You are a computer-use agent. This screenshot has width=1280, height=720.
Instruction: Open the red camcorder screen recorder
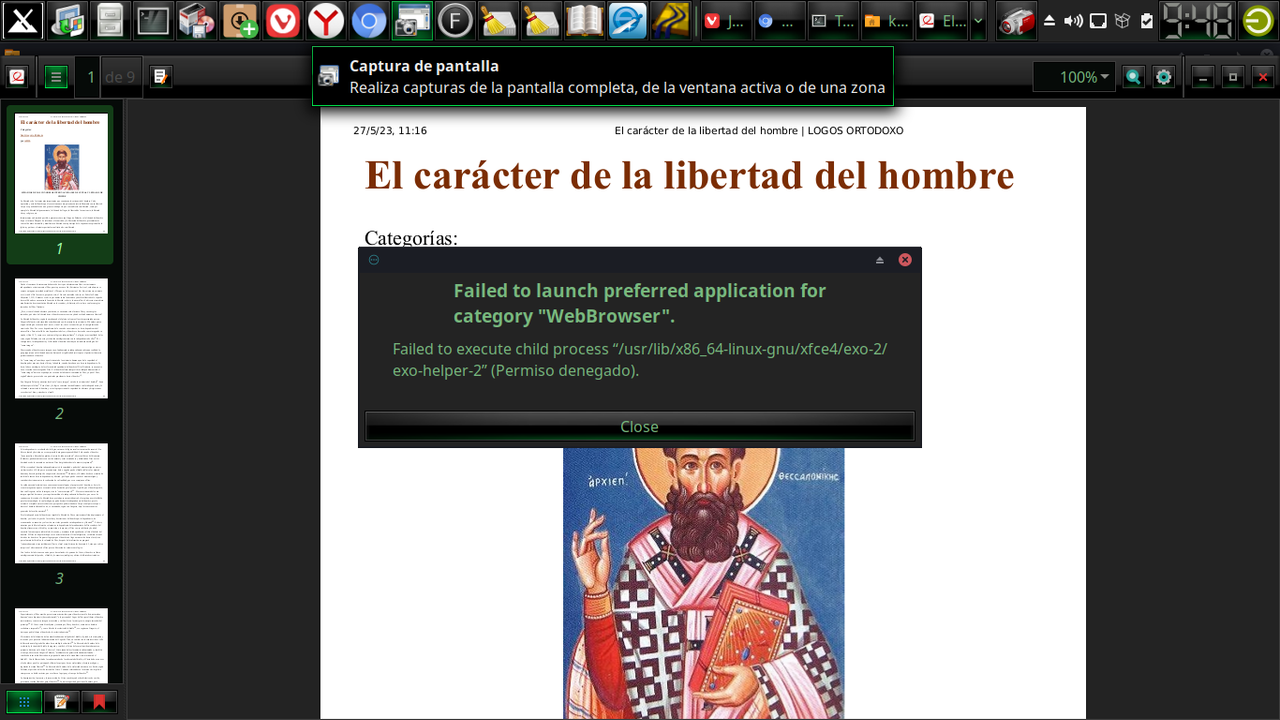[x=1017, y=20]
